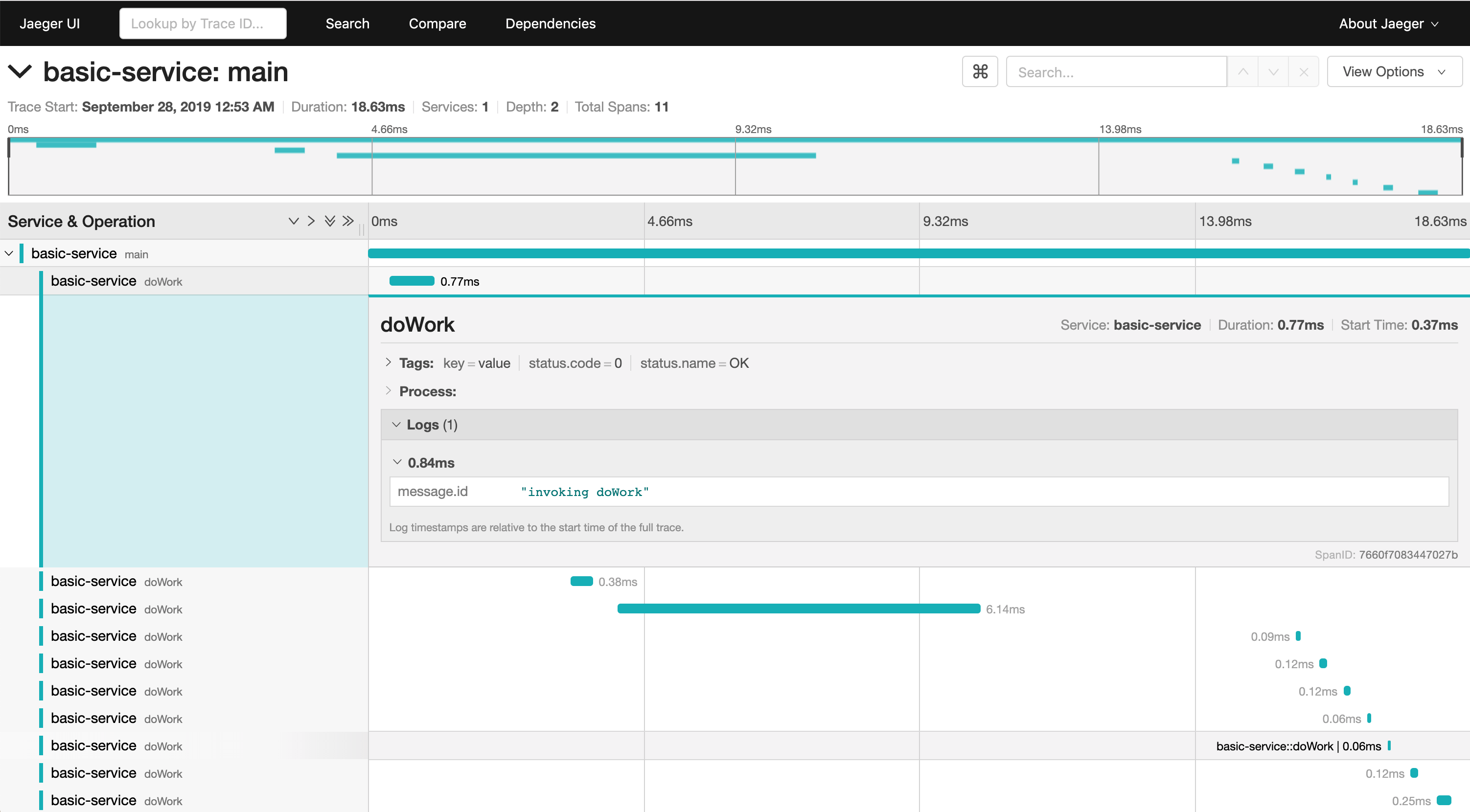The height and width of the screenshot is (812, 1470).
Task: Click the column resize divider handle
Action: tap(361, 229)
